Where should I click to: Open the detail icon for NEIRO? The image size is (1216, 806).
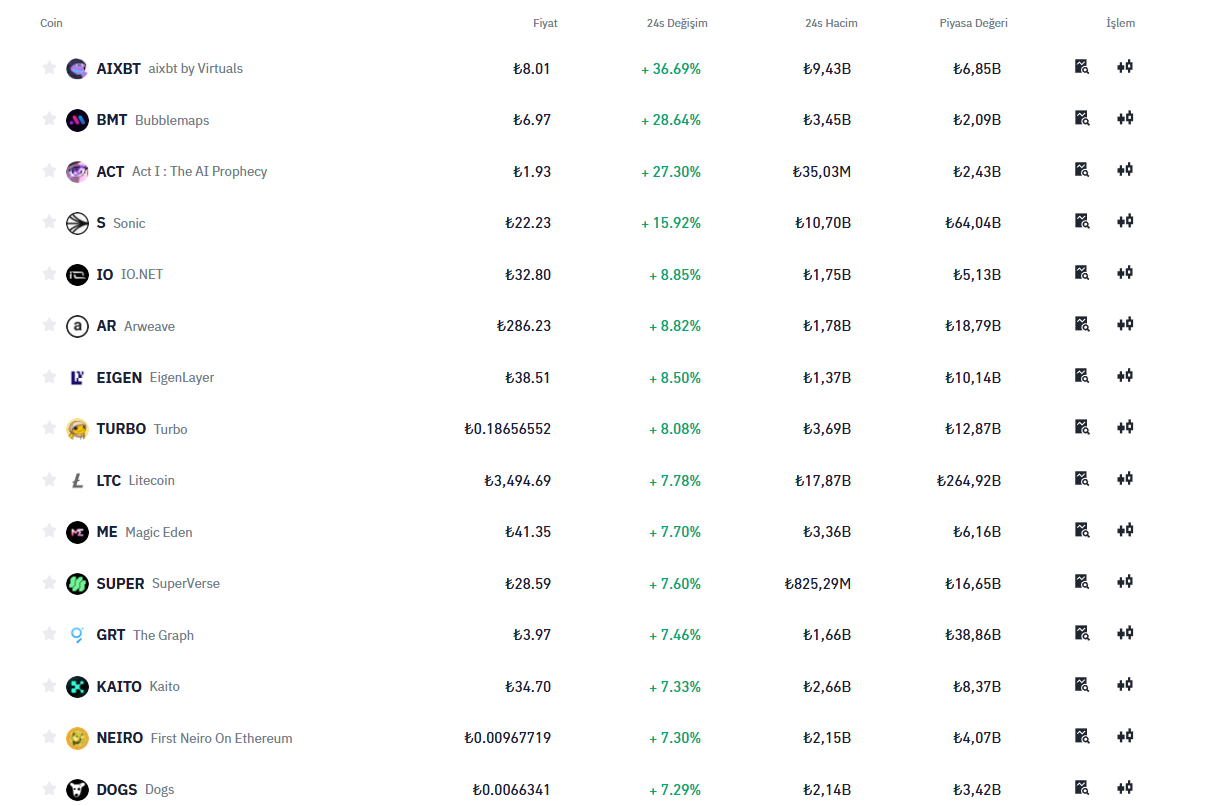[x=1081, y=736]
